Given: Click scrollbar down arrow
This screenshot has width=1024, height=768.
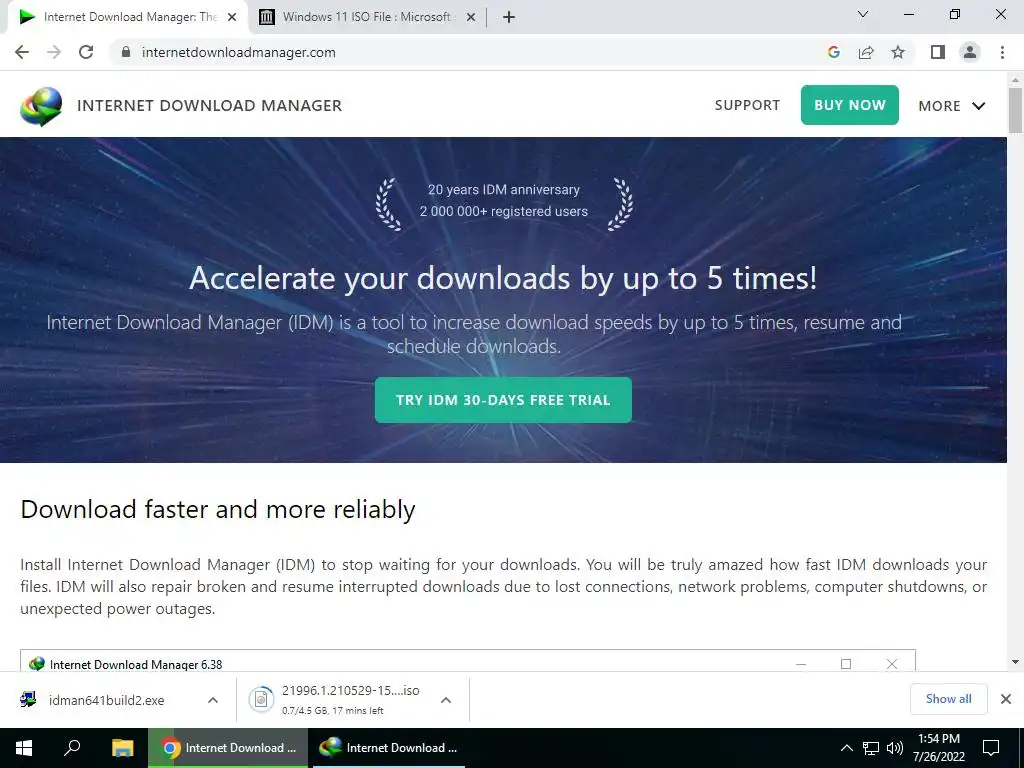Looking at the screenshot, I should coord(1015,662).
